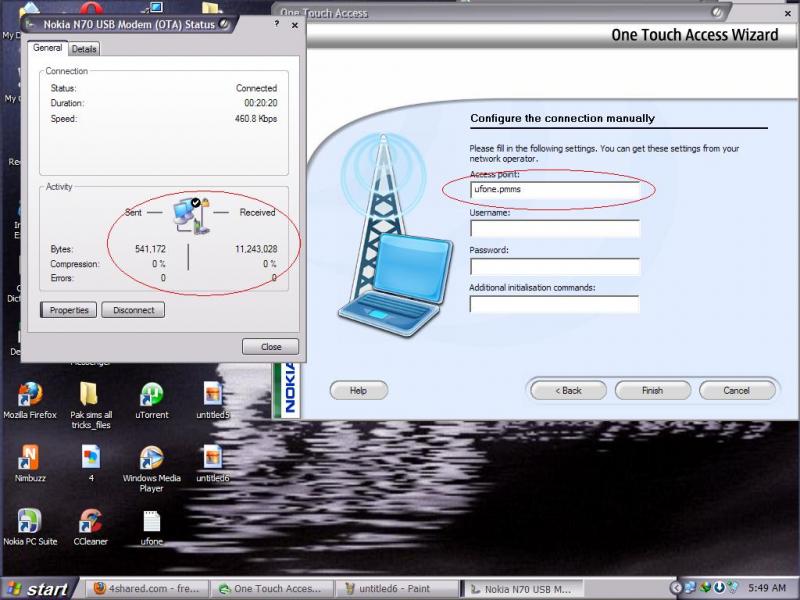Launch CCleaner from the desktop
800x600 pixels.
(x=90, y=527)
